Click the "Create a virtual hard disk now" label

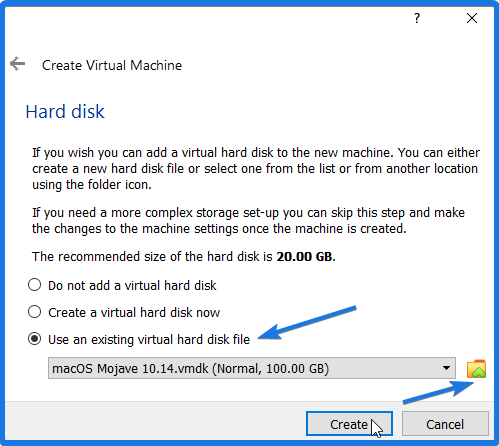pyautogui.click(x=134, y=313)
